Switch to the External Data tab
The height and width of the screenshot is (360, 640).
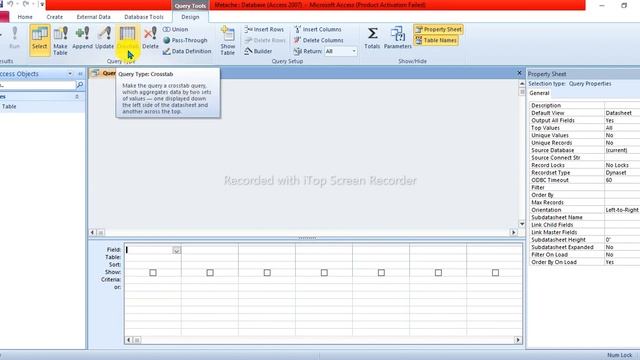tap(93, 17)
